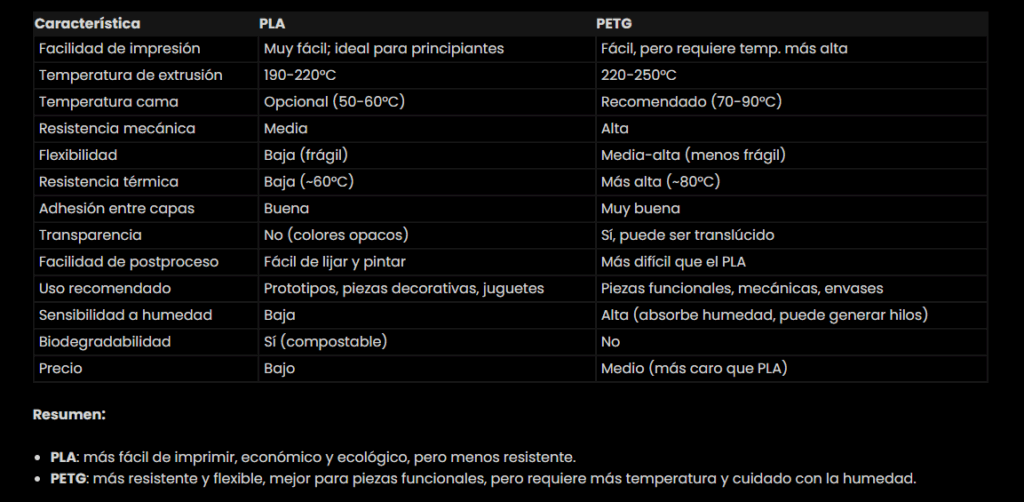Select the "Opcional (50-60°C)" cell
This screenshot has height=502, width=1024.
coord(334,102)
